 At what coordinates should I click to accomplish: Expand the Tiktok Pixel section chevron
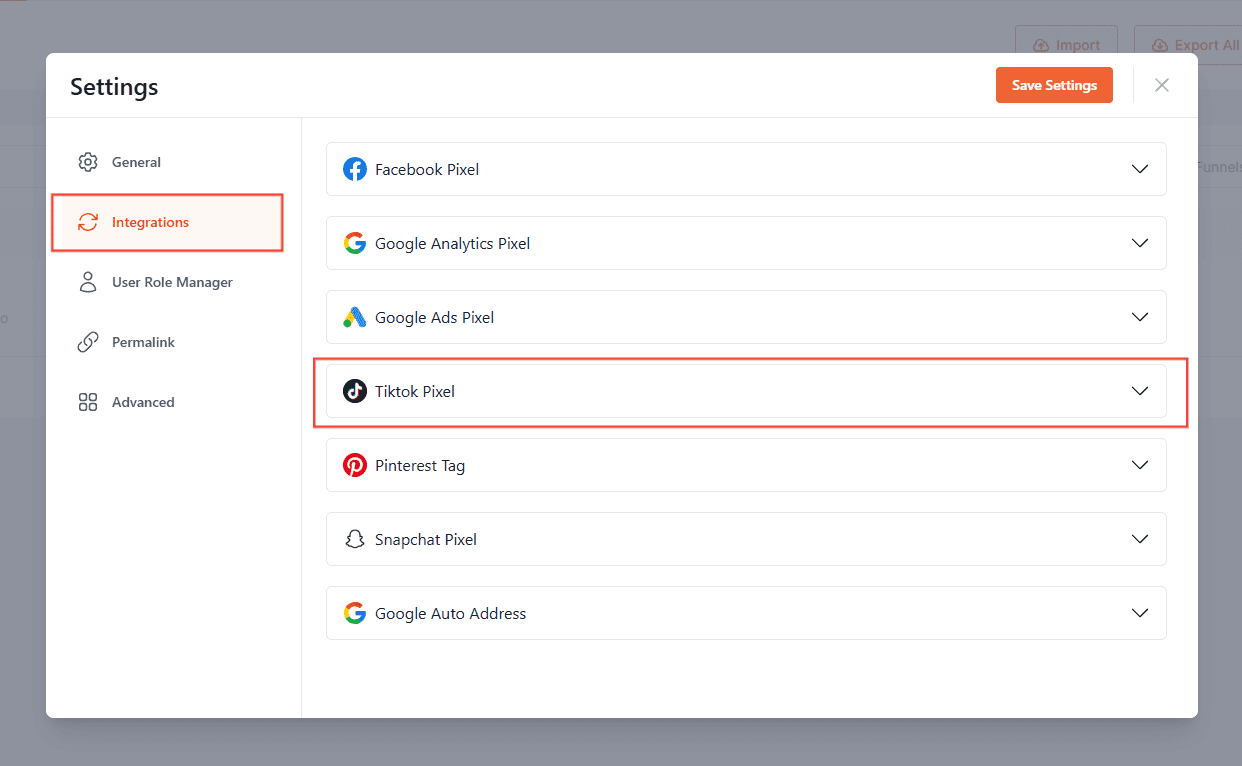(x=1139, y=391)
